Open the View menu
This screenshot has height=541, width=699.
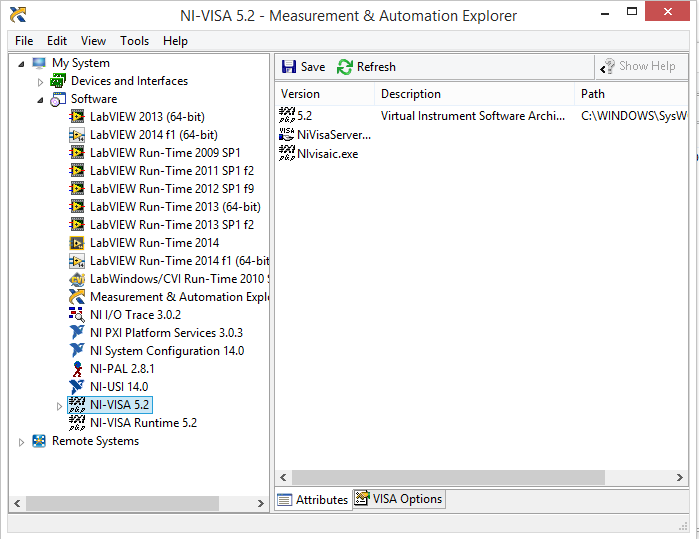pyautogui.click(x=93, y=41)
